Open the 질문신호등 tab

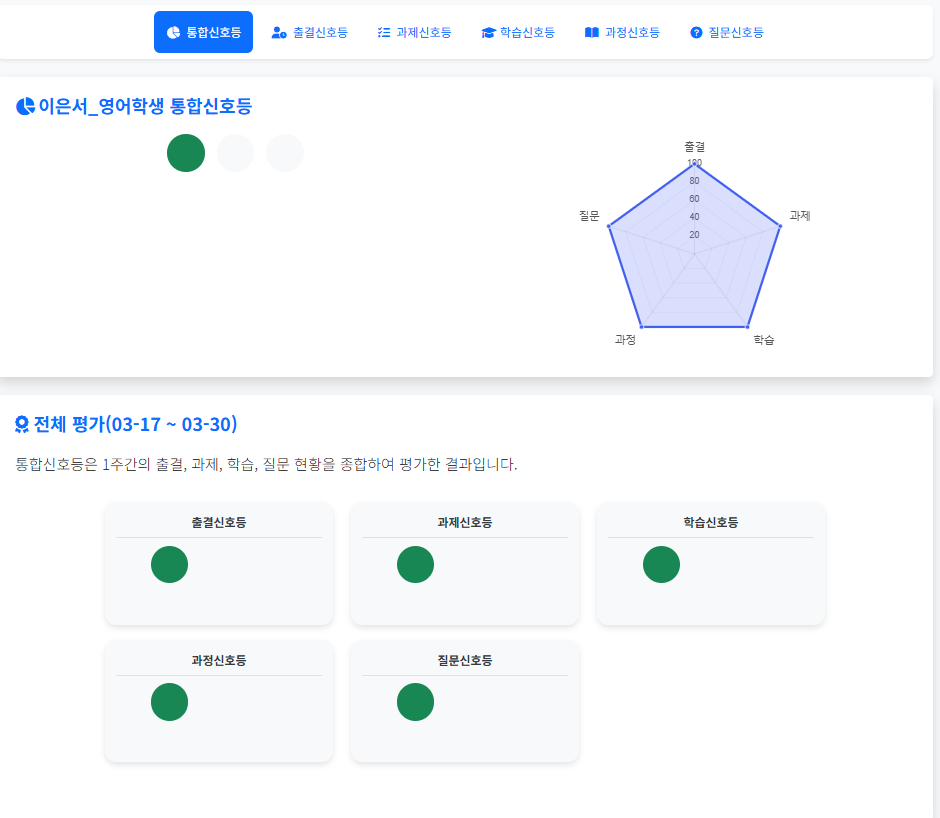[736, 33]
